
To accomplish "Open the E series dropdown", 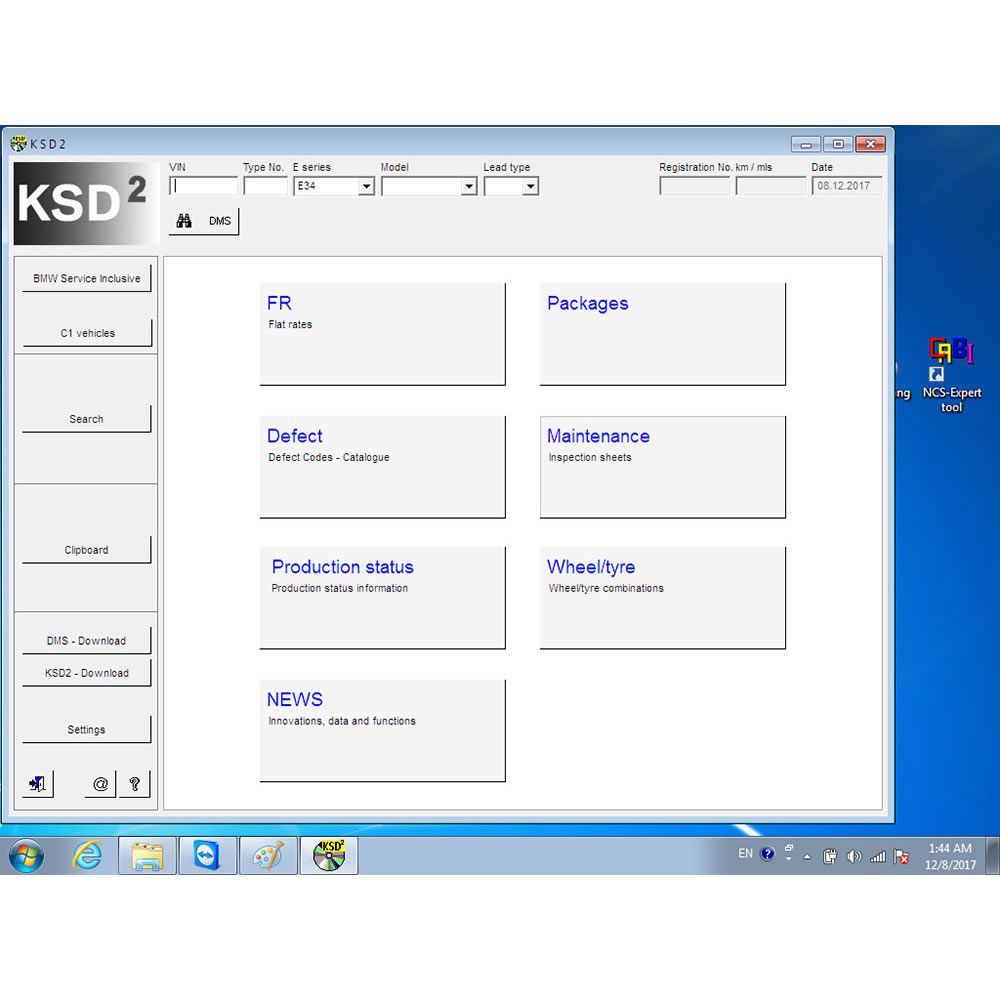I will tap(366, 186).
